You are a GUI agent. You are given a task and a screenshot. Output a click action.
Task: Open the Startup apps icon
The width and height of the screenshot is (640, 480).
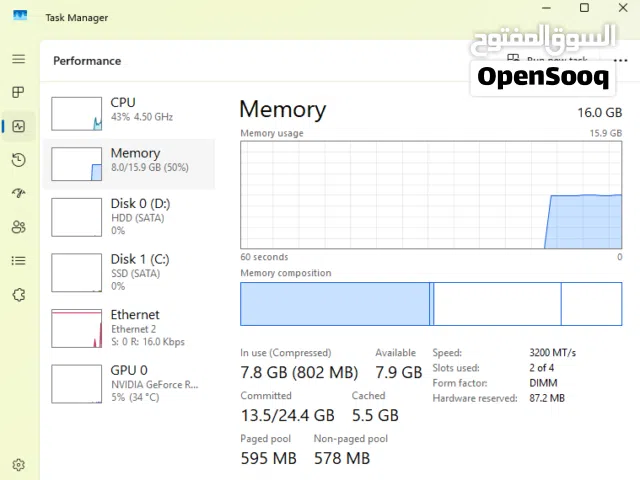18,193
